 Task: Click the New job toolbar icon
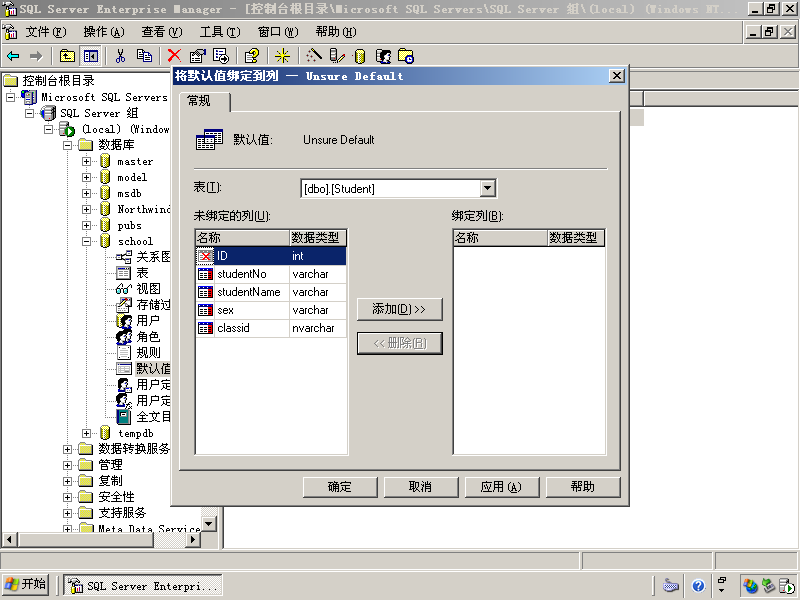pos(406,56)
